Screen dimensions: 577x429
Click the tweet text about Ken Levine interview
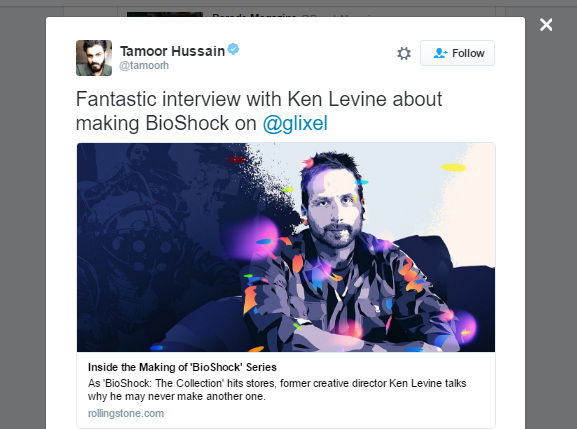coord(259,111)
